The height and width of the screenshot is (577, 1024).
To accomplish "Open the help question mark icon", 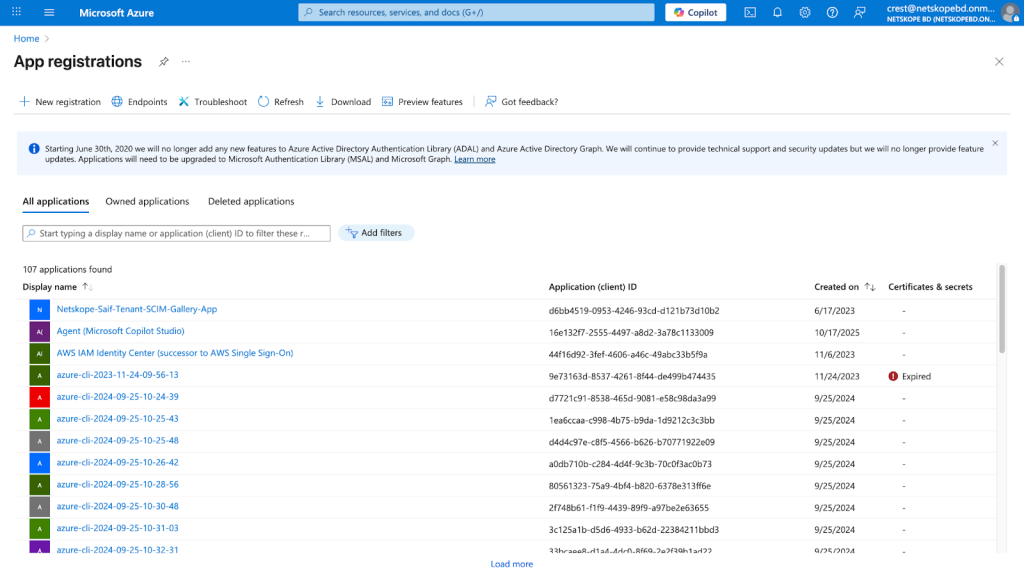I will click(832, 12).
